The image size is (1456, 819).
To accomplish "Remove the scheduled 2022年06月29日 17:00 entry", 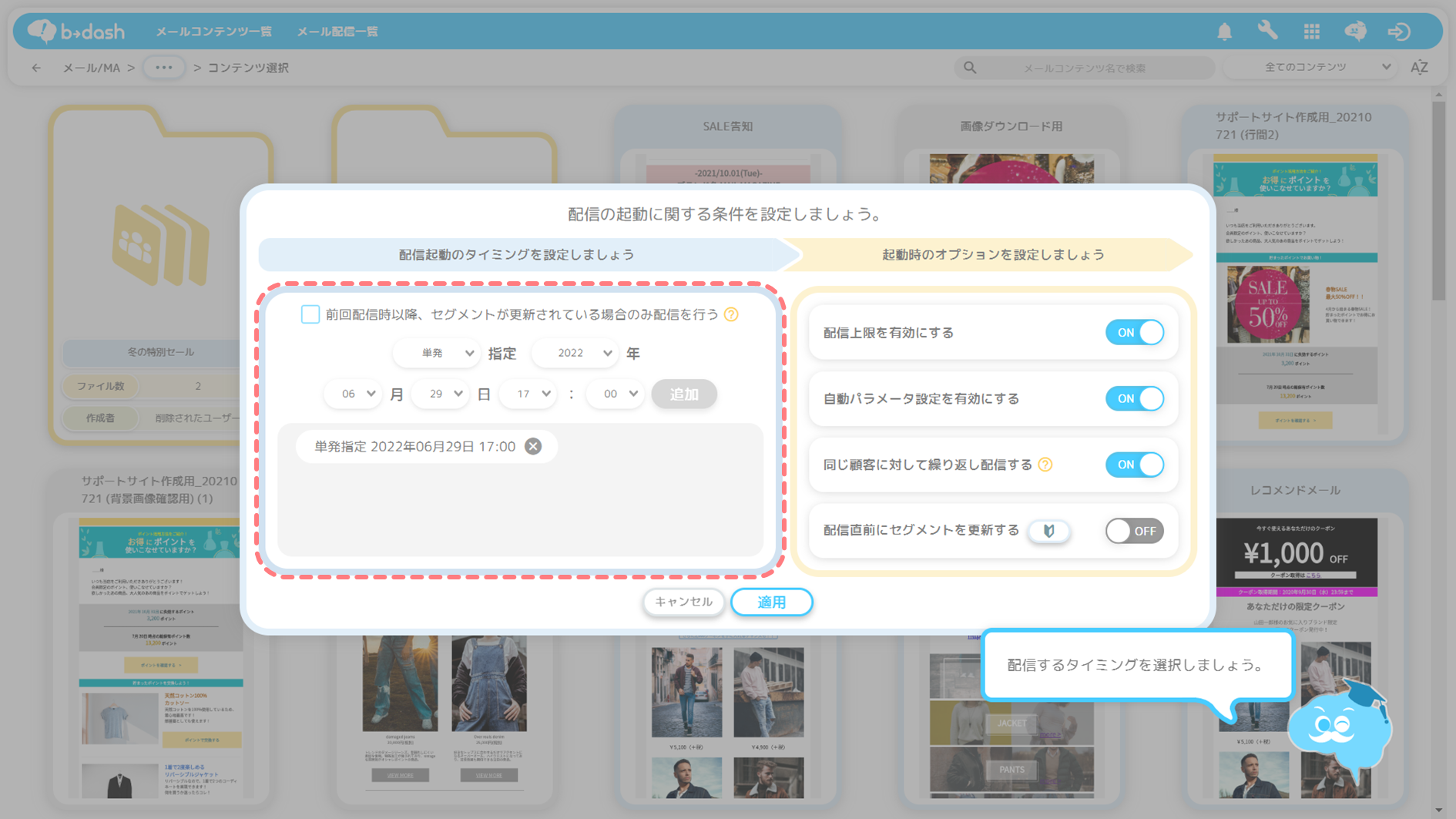I will pos(533,446).
